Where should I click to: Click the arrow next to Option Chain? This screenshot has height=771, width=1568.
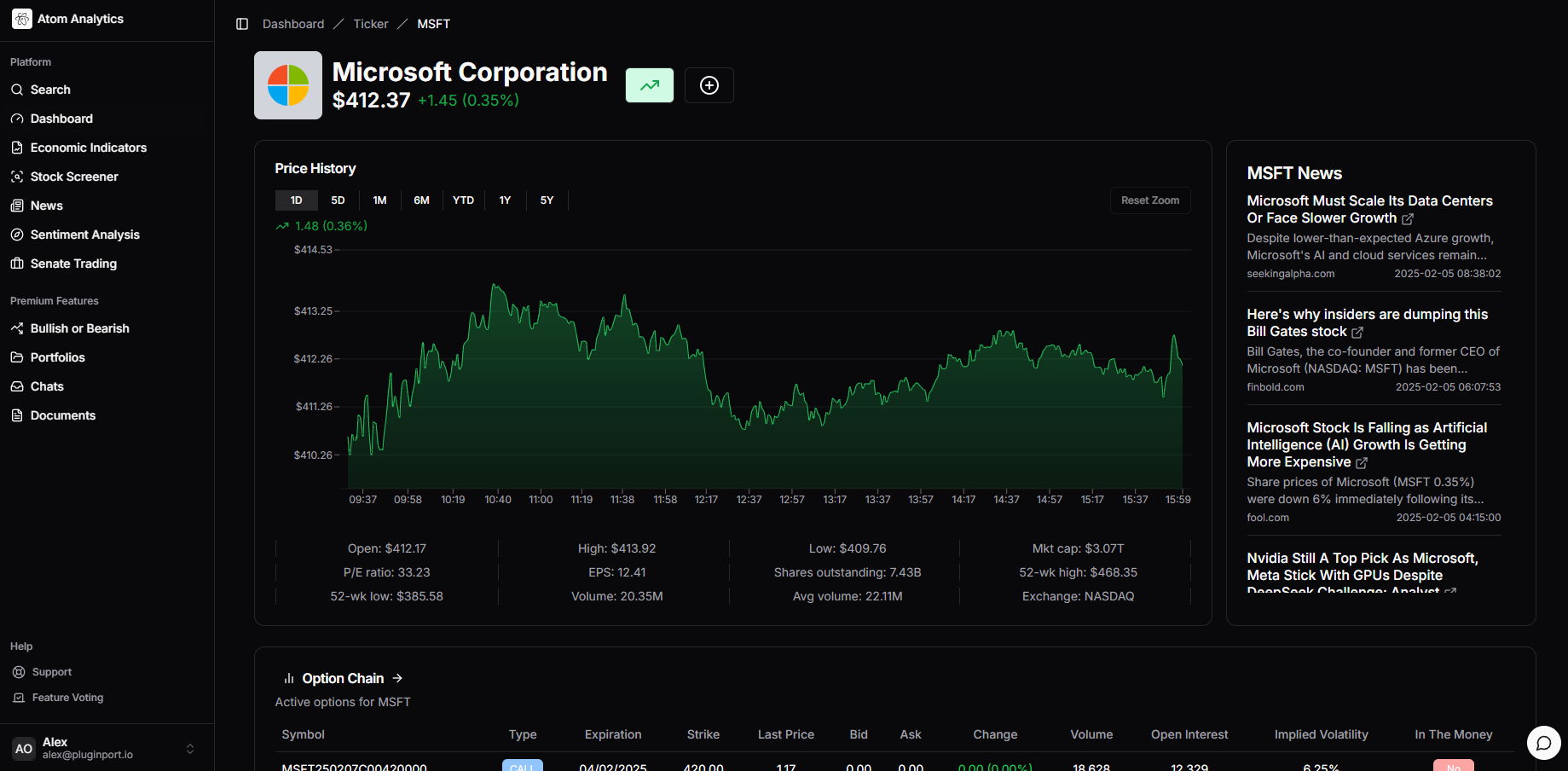pos(397,678)
